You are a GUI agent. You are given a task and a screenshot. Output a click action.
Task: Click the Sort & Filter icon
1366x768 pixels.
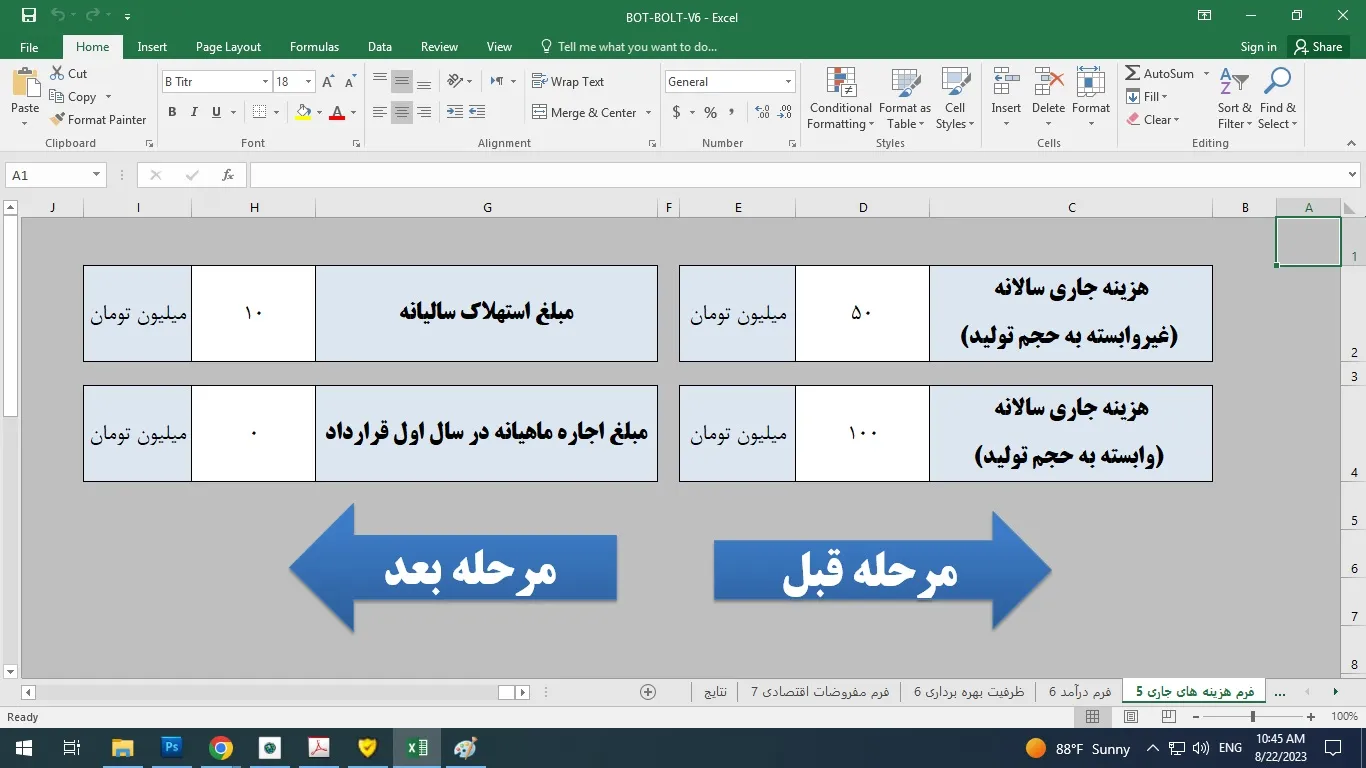(x=1234, y=100)
